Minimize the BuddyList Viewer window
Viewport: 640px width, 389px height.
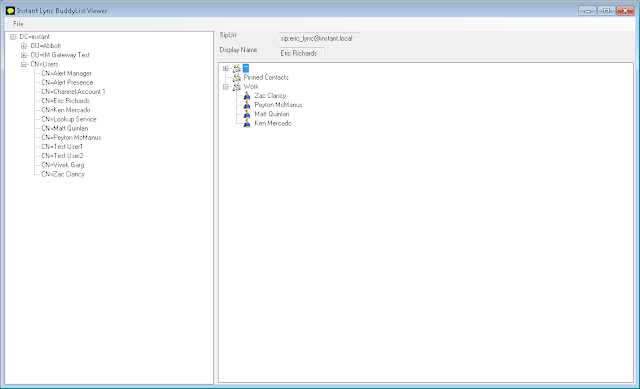587,11
